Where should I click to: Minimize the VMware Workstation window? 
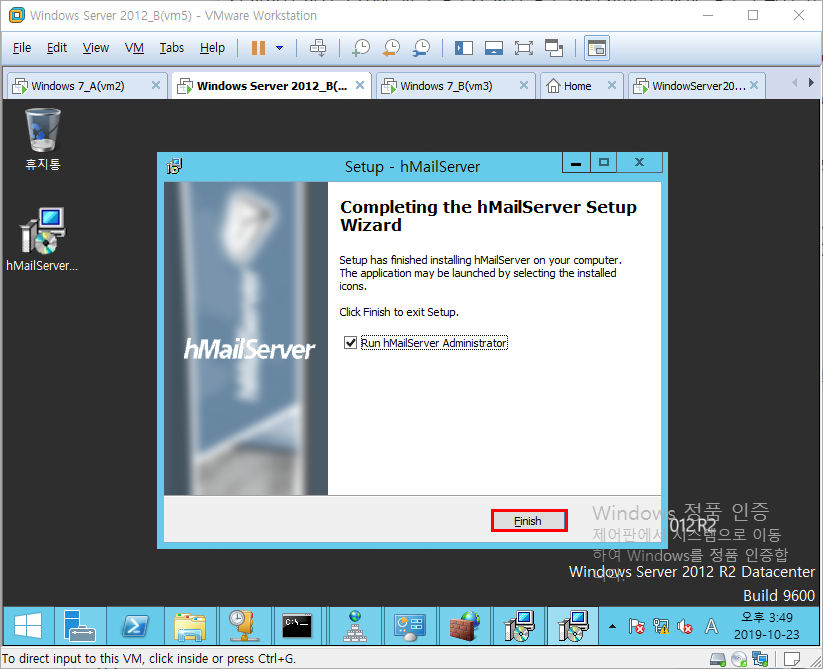coord(708,15)
